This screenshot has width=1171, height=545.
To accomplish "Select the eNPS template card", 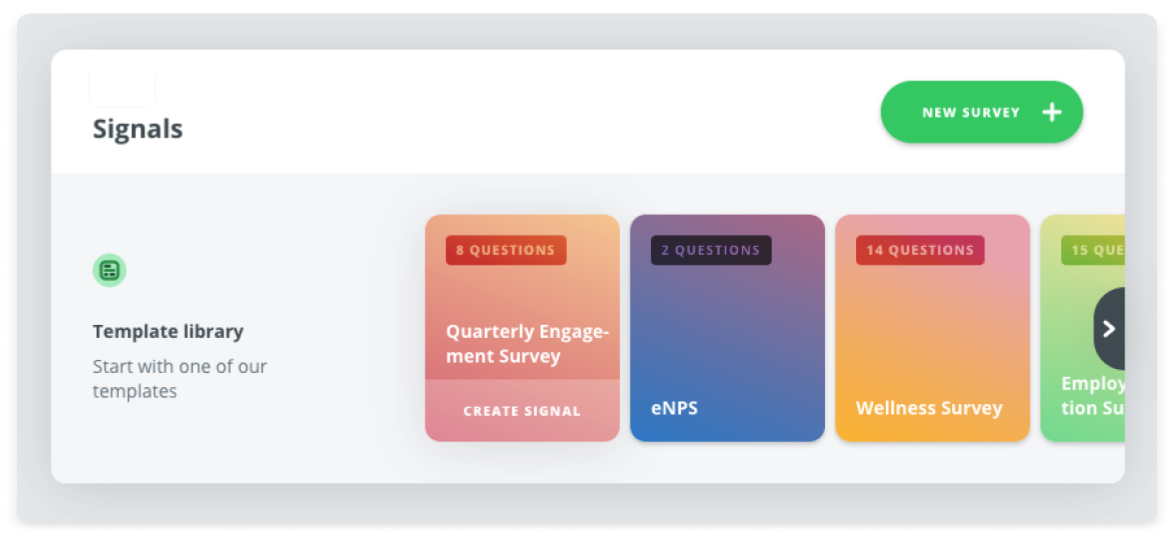I will (x=727, y=328).
